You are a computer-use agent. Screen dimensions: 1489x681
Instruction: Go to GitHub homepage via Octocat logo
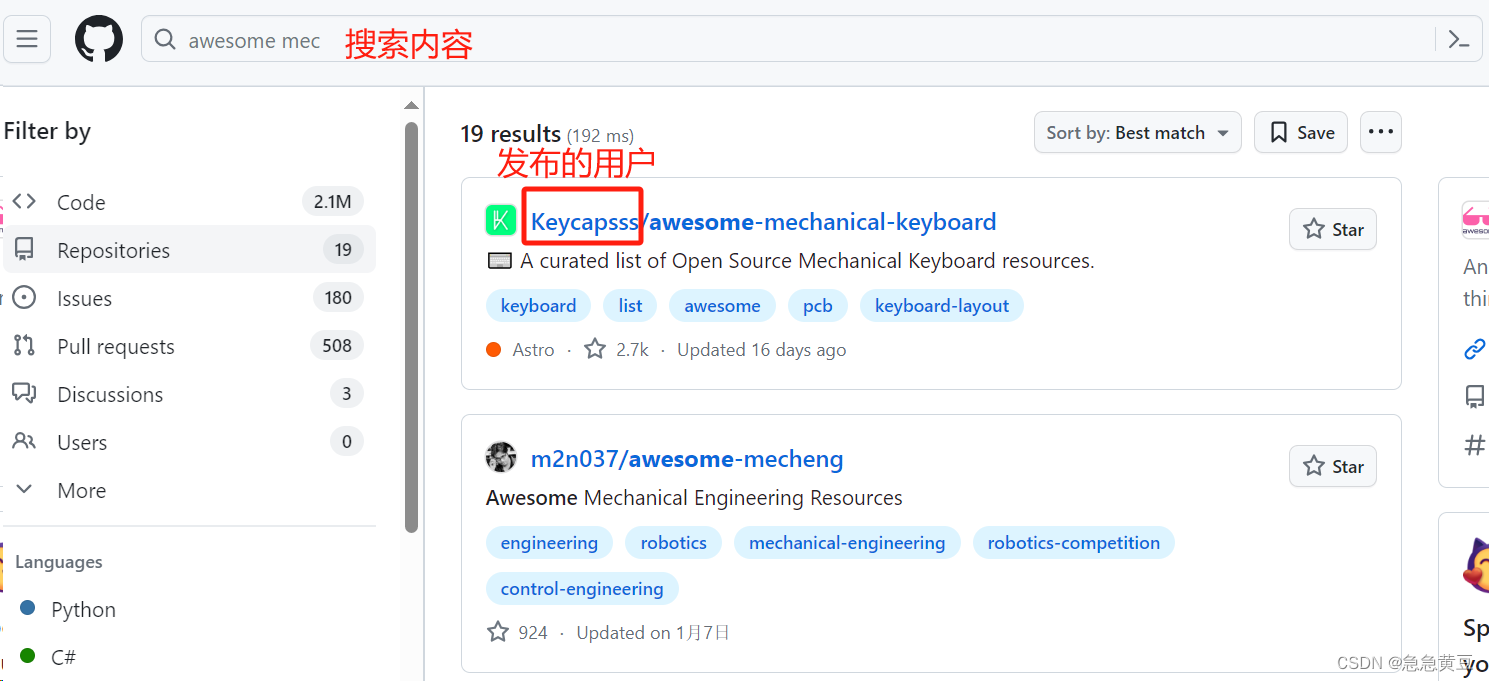click(x=99, y=40)
